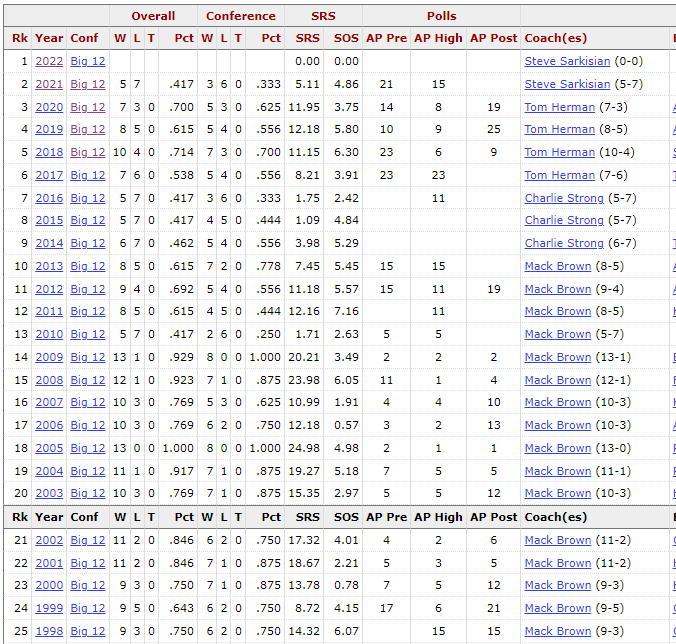Click Big 12 link in 2002 row
Viewport: 676px width, 644px height.
(87, 540)
